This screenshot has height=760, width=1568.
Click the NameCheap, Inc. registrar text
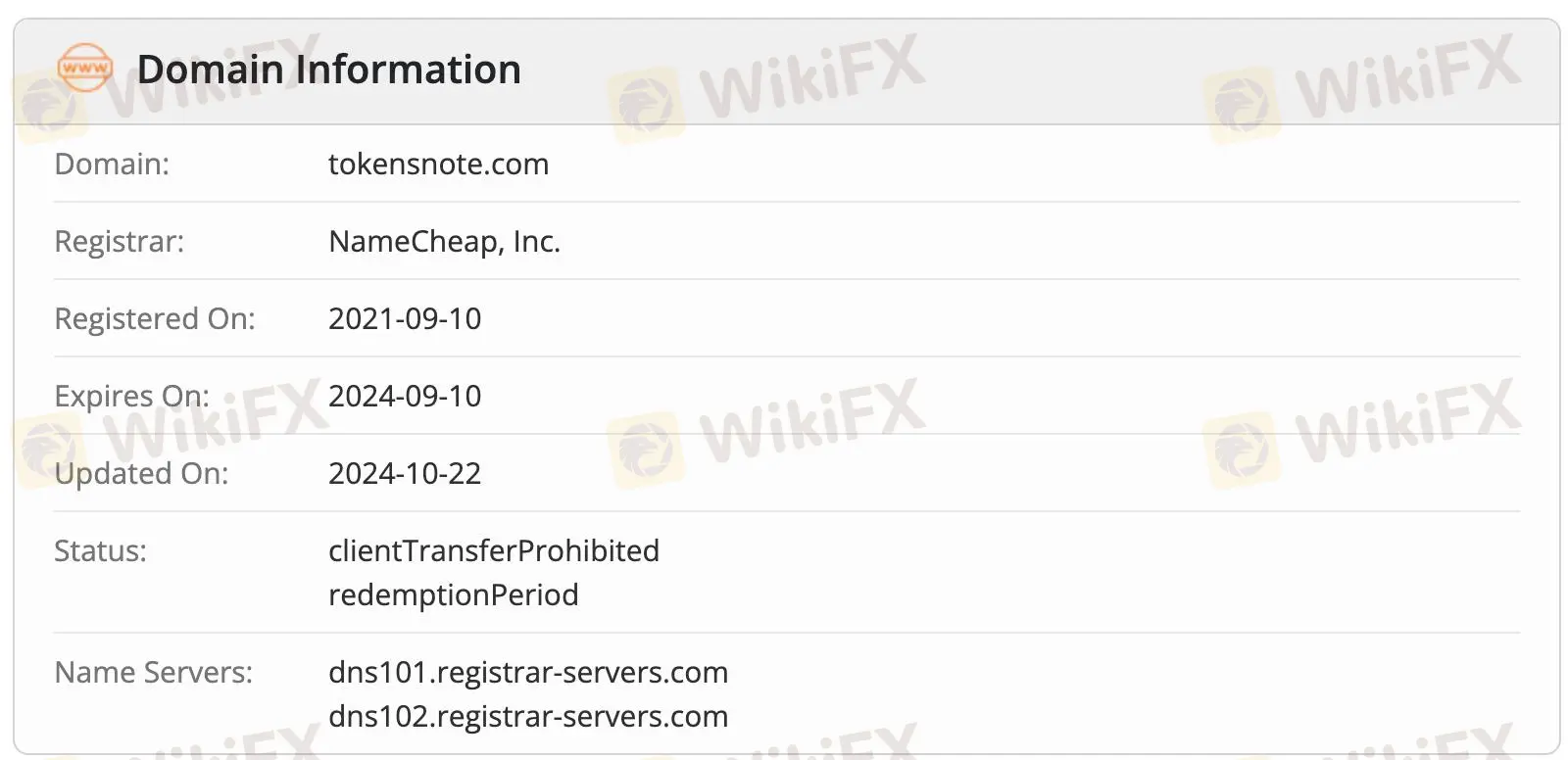point(444,241)
